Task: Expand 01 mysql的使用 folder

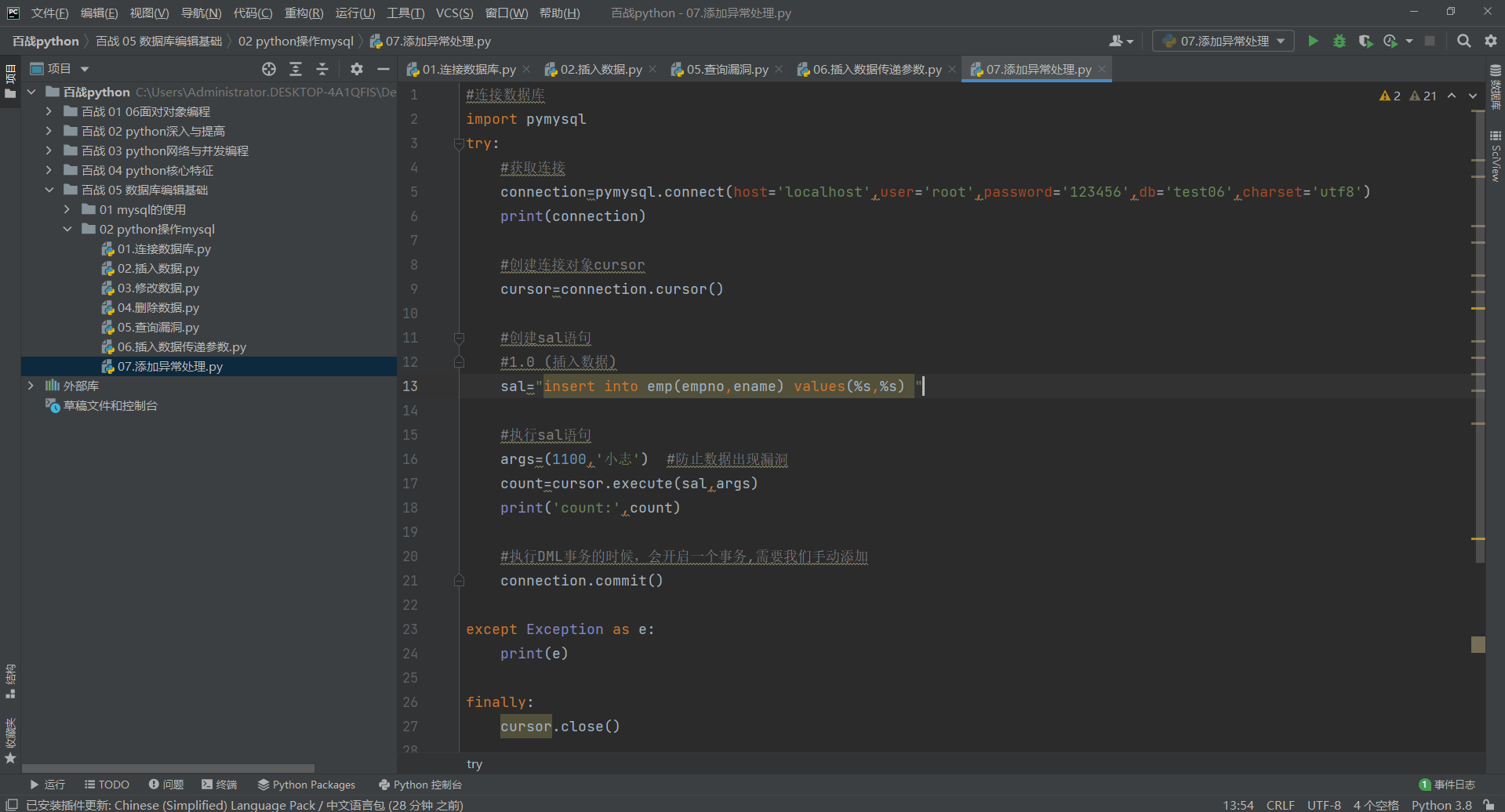Action: pyautogui.click(x=67, y=209)
